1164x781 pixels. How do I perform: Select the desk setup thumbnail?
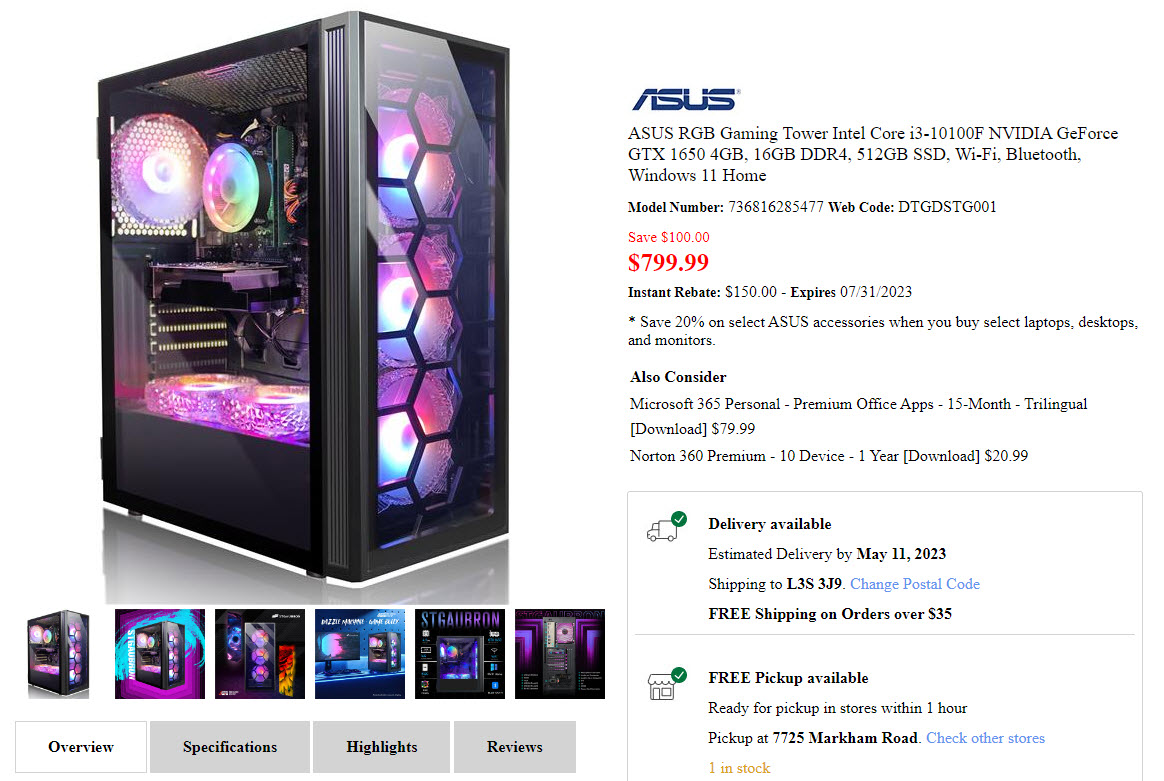pyautogui.click(x=360, y=654)
